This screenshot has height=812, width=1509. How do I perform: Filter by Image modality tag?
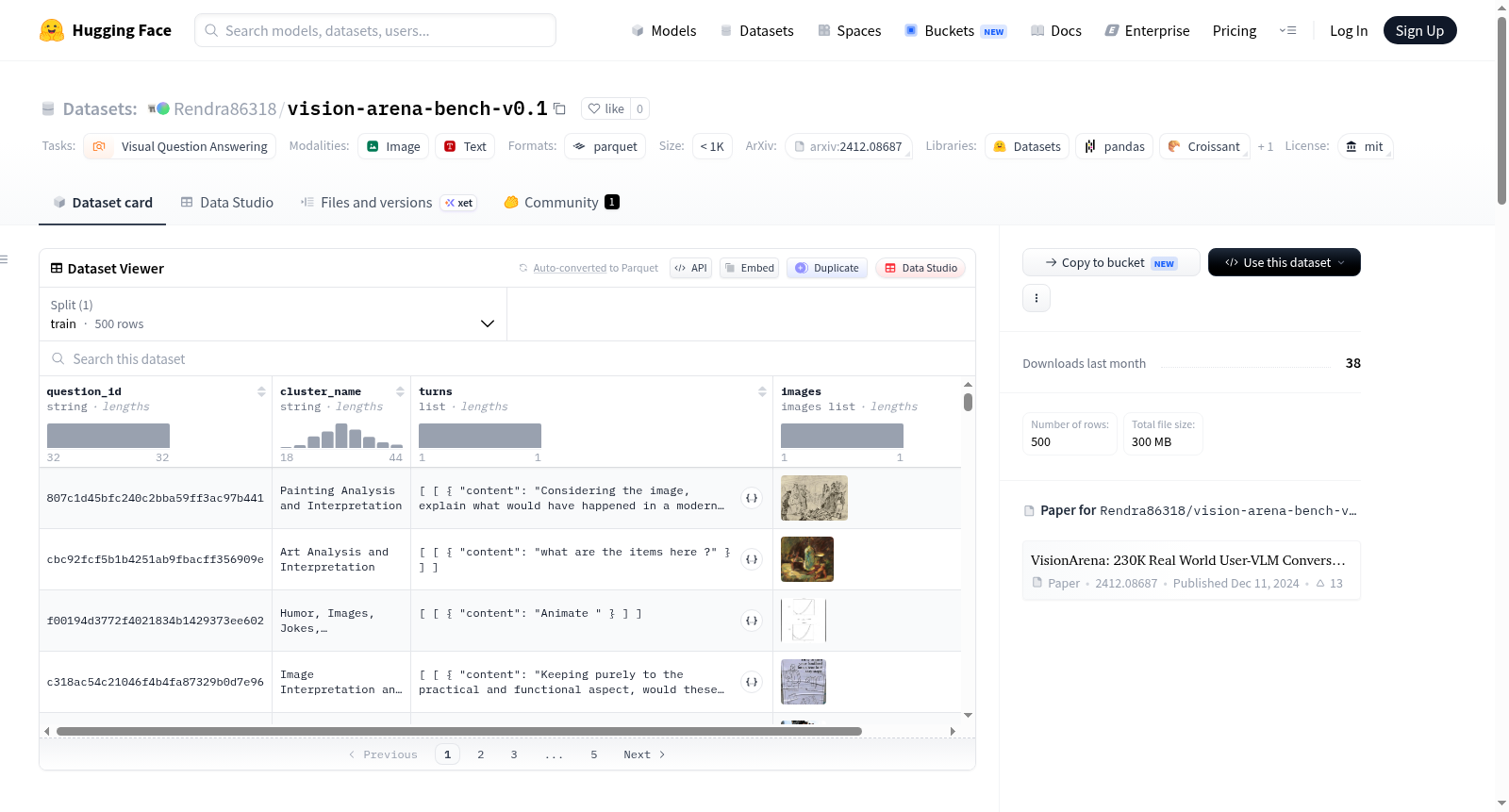click(393, 146)
